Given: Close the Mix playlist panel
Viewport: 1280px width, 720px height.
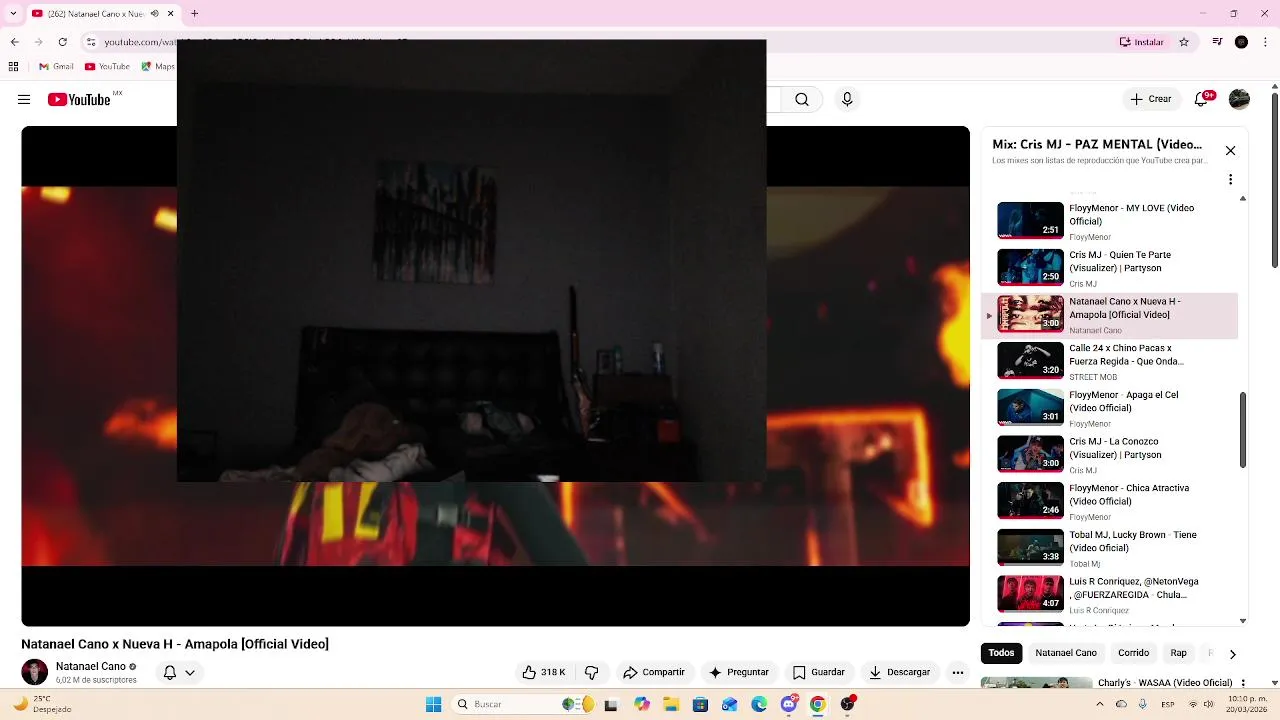Looking at the screenshot, I should point(1231,151).
